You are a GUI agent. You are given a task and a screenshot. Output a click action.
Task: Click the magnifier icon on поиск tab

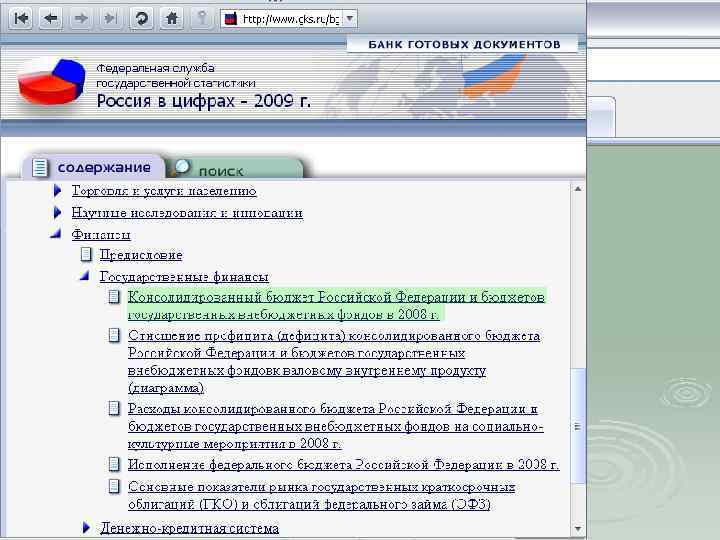tap(182, 168)
